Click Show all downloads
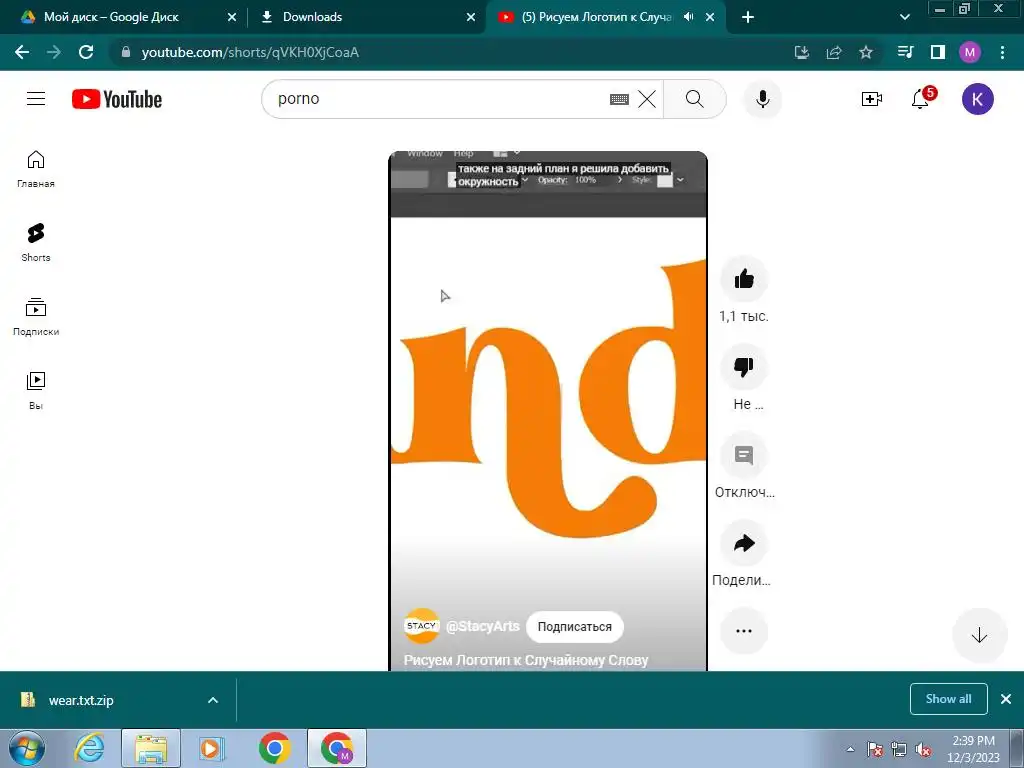Viewport: 1024px width, 768px height. point(948,699)
